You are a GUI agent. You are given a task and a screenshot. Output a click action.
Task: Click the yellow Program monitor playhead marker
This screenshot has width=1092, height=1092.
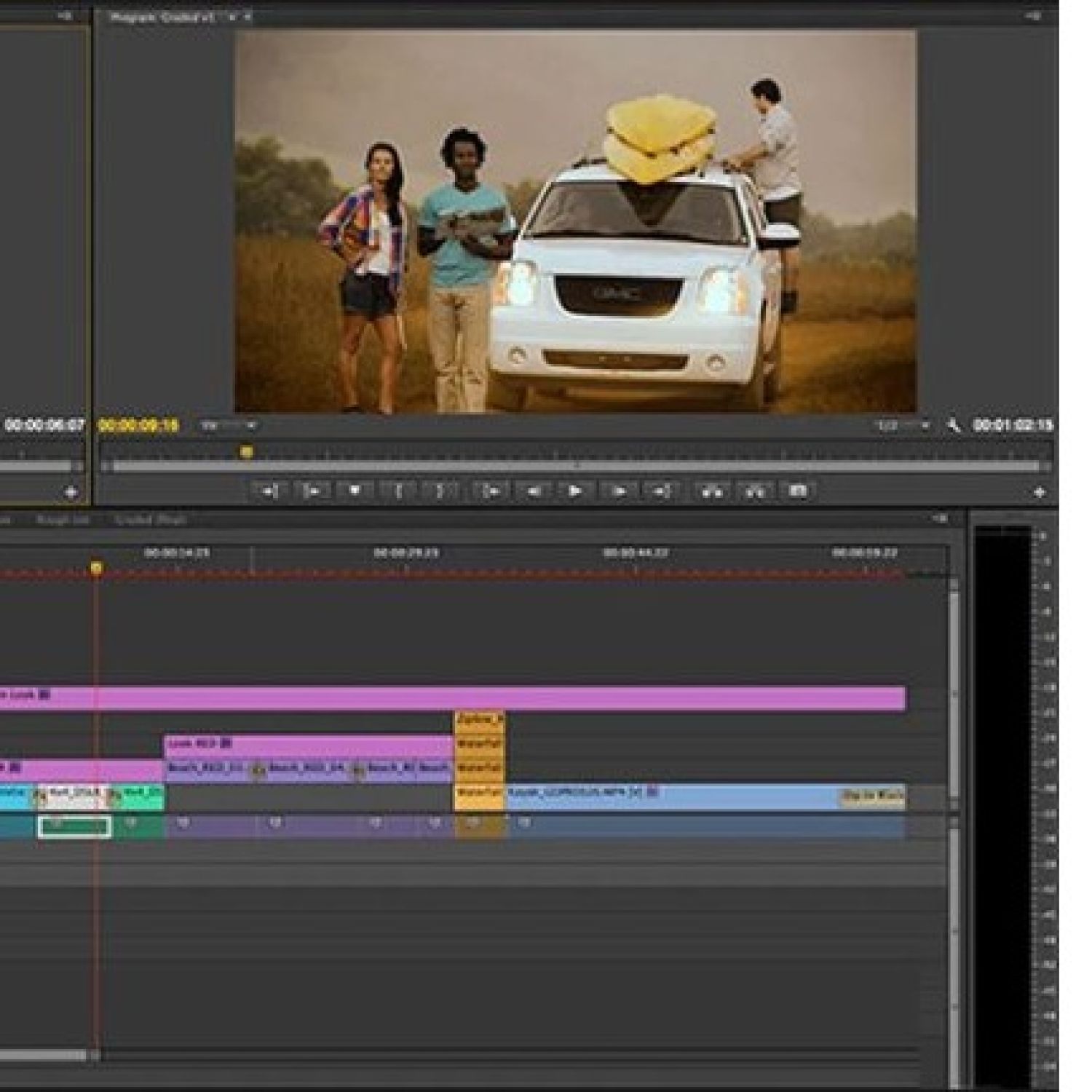pos(247,452)
